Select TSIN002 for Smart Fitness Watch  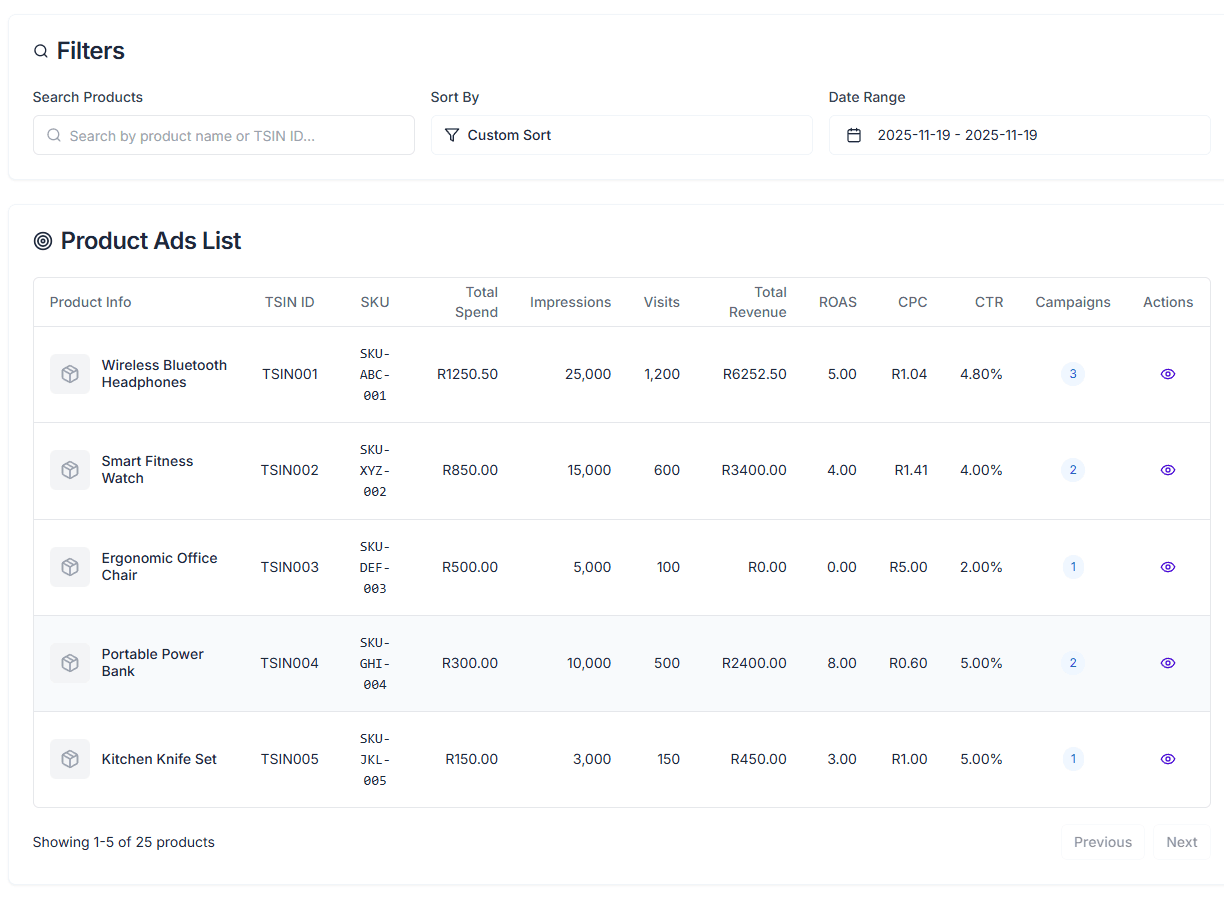point(289,470)
